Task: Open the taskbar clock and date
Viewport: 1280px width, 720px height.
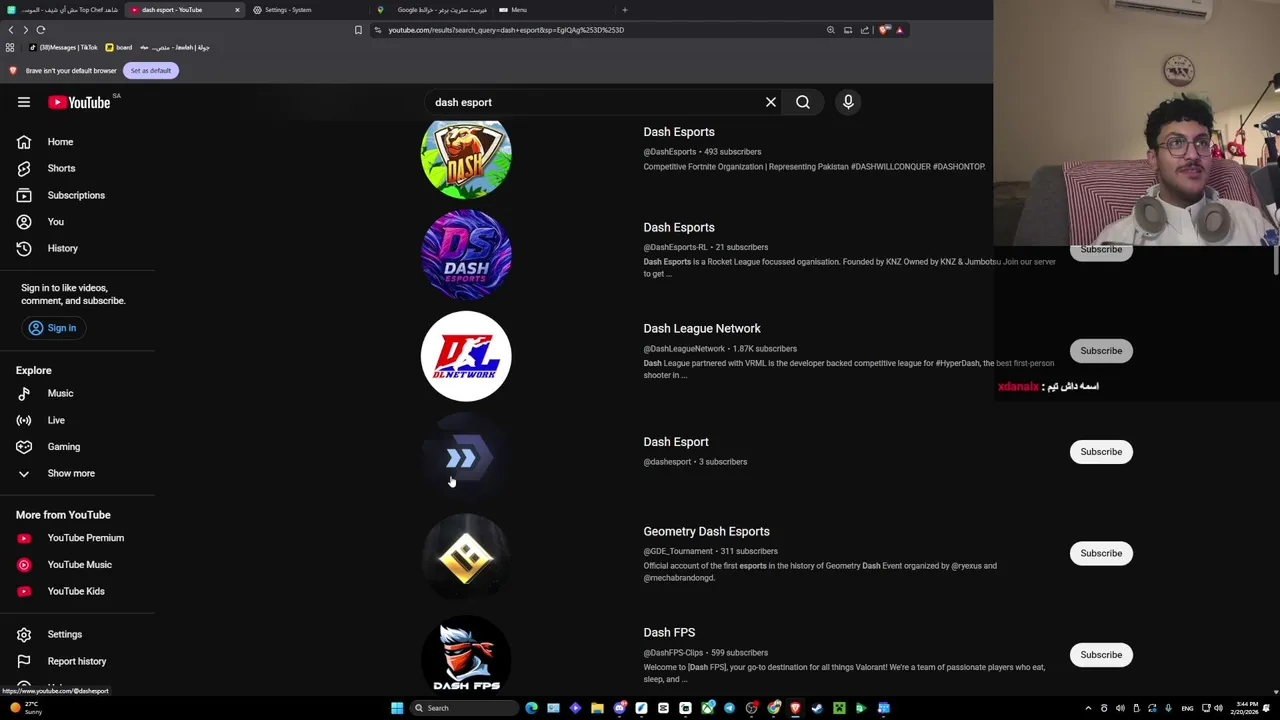Action: point(1246,708)
